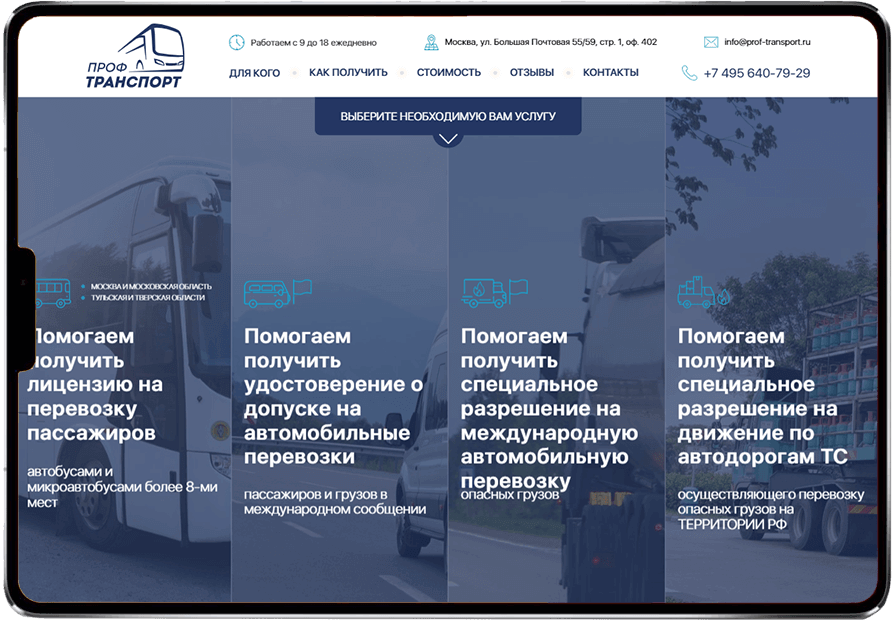
Task: Click ВЫБЕРИТЕ НЕОБХОДИМУЮ ВАМ УСЛУГУ banner
Action: [448, 116]
